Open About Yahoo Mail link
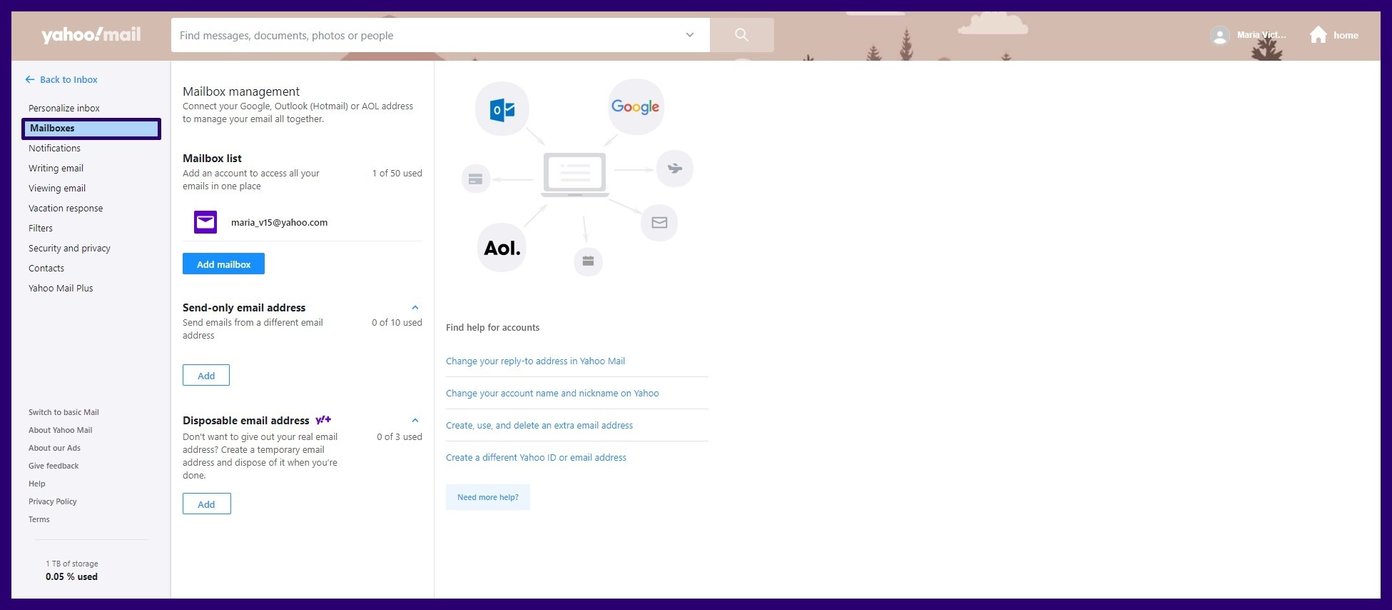 tap(60, 430)
